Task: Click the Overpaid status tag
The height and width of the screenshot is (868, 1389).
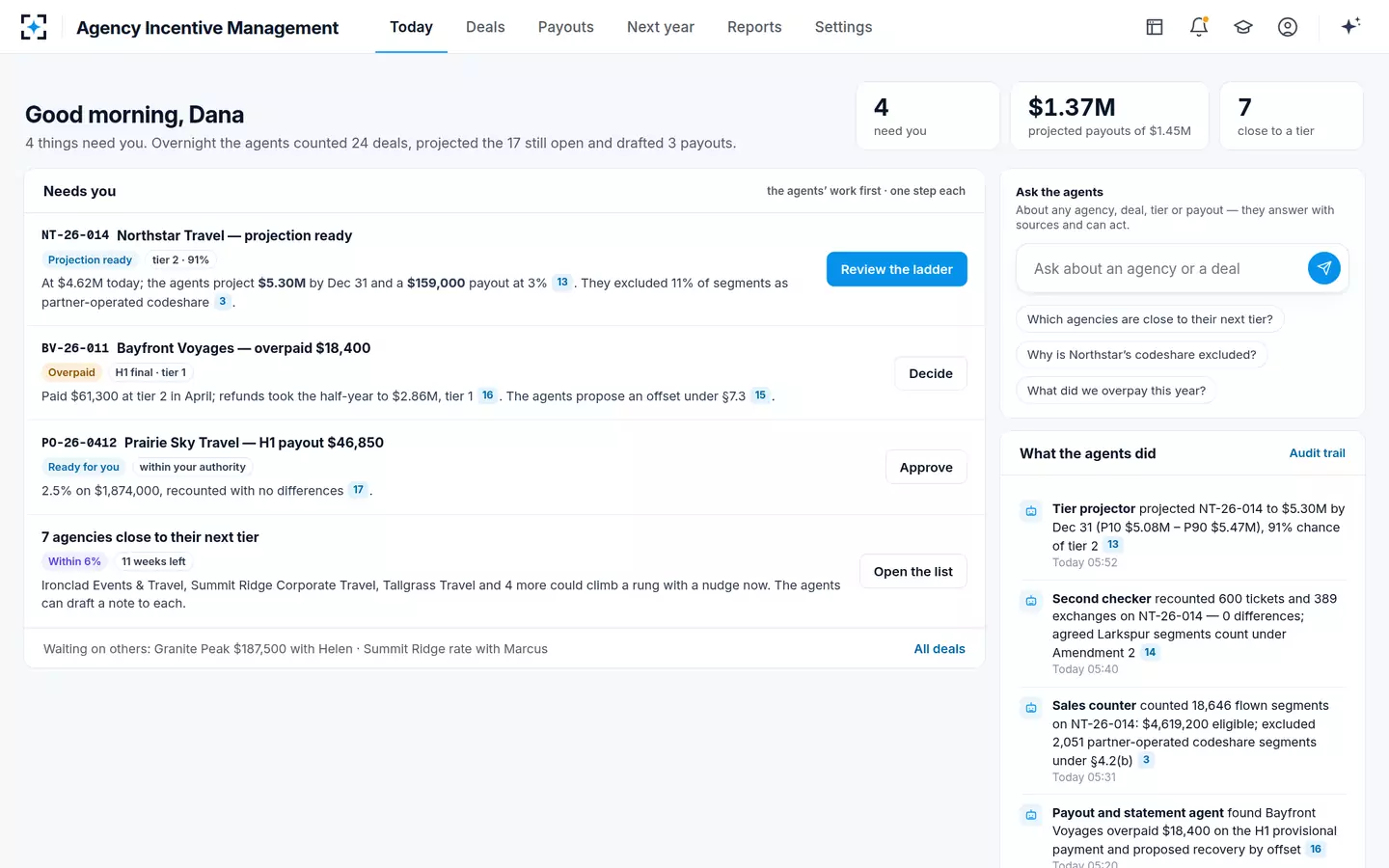Action: click(x=71, y=373)
